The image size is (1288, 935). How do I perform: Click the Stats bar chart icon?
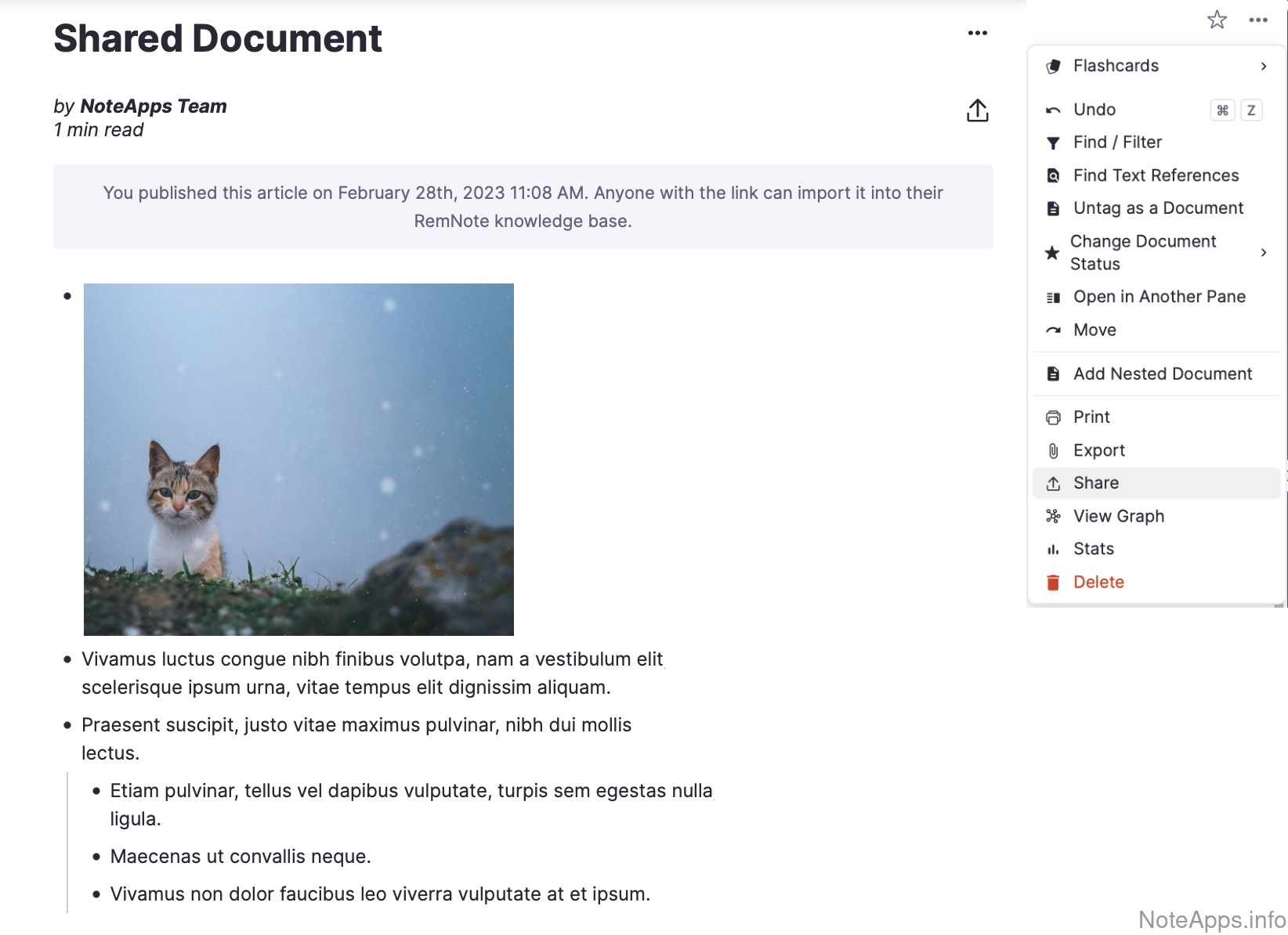(1054, 550)
